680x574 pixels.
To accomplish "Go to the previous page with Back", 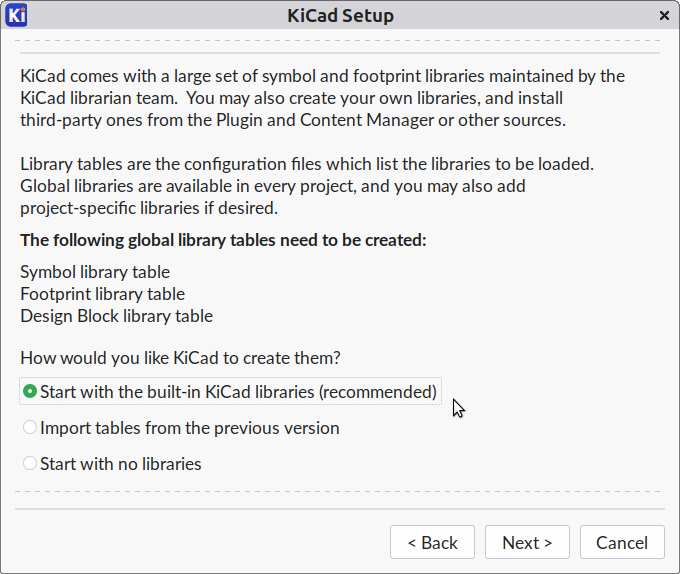I will pos(432,542).
